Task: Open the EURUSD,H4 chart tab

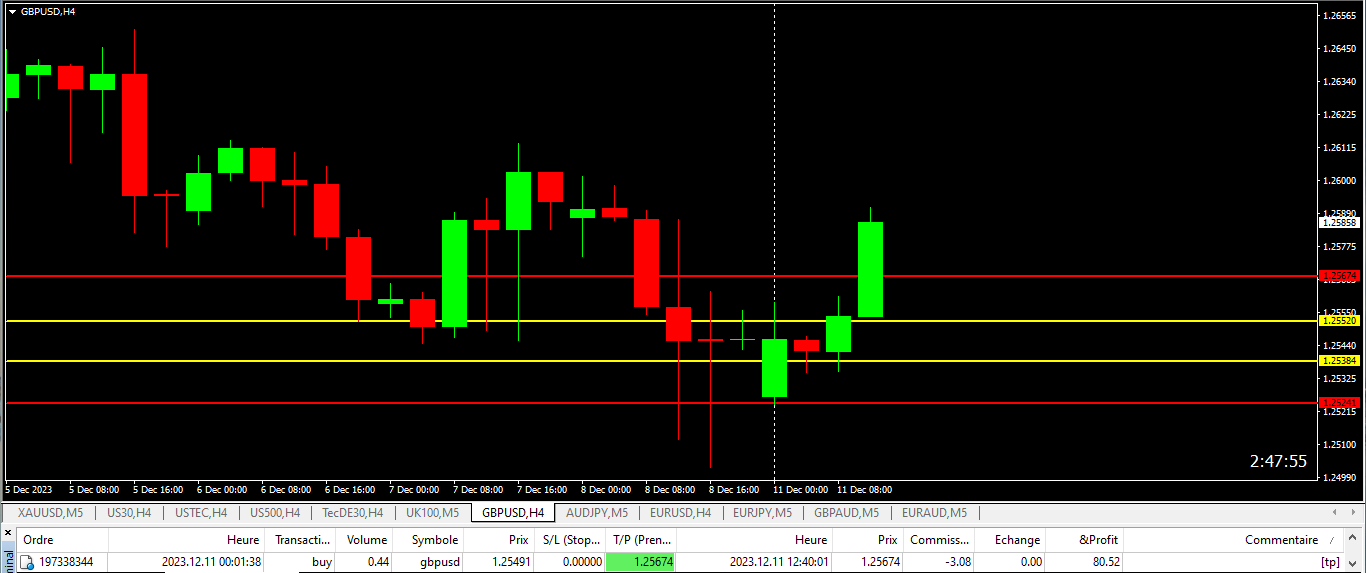Action: [680, 513]
